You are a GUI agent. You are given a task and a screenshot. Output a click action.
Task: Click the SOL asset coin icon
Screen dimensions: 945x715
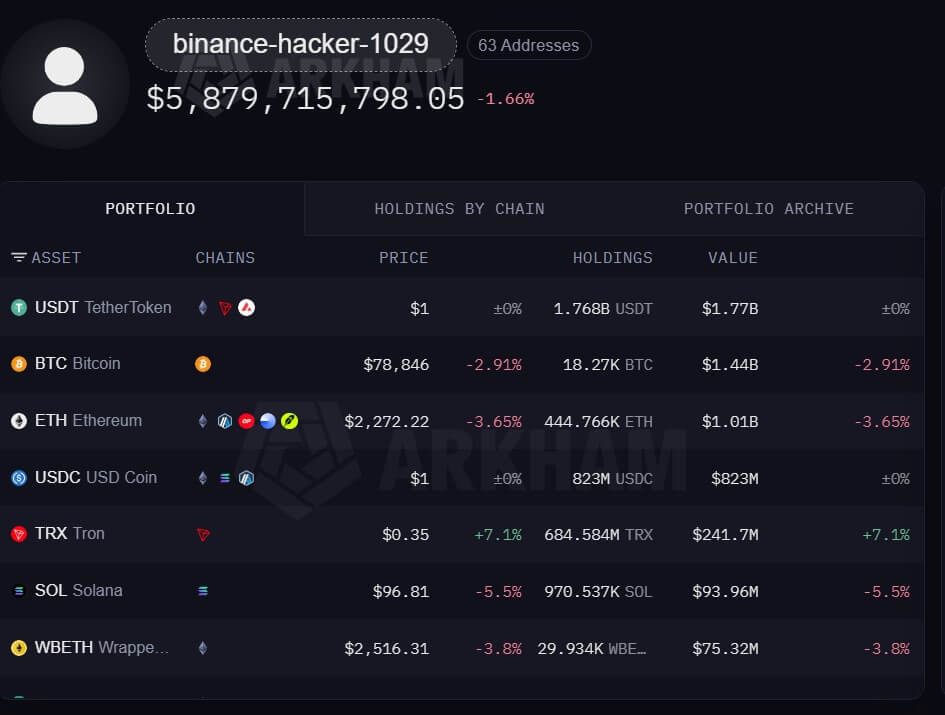(19, 591)
